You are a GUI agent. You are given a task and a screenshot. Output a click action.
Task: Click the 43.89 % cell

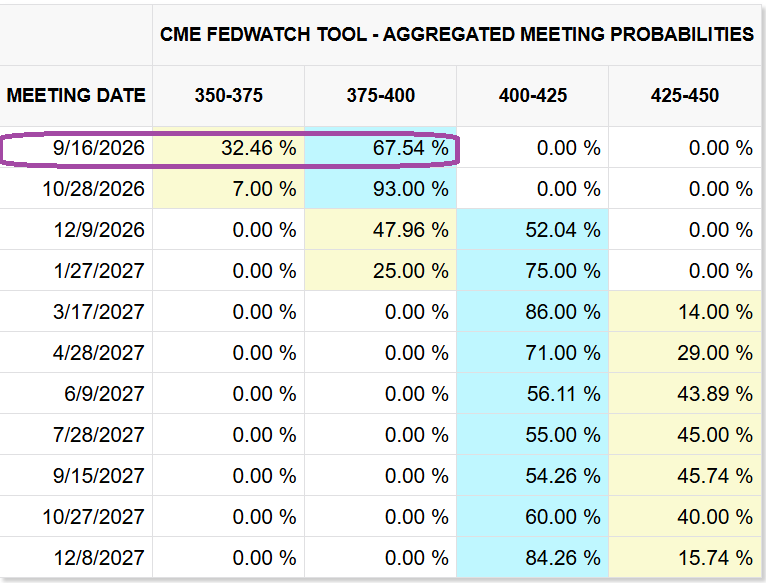(685, 393)
